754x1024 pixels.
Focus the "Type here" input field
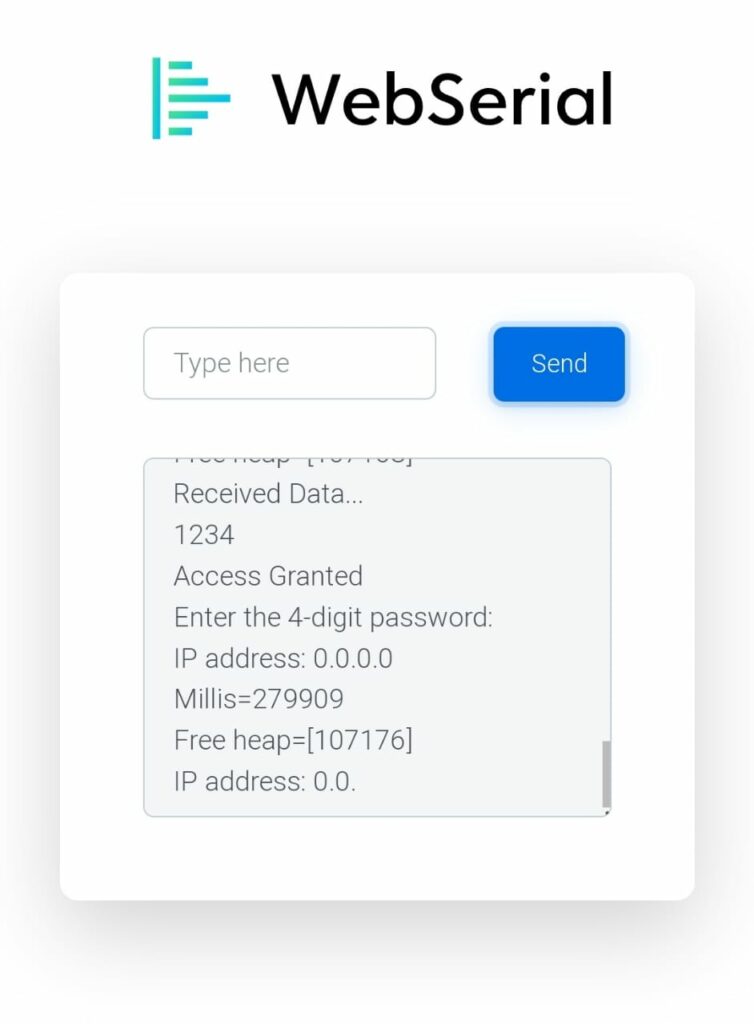pos(289,363)
